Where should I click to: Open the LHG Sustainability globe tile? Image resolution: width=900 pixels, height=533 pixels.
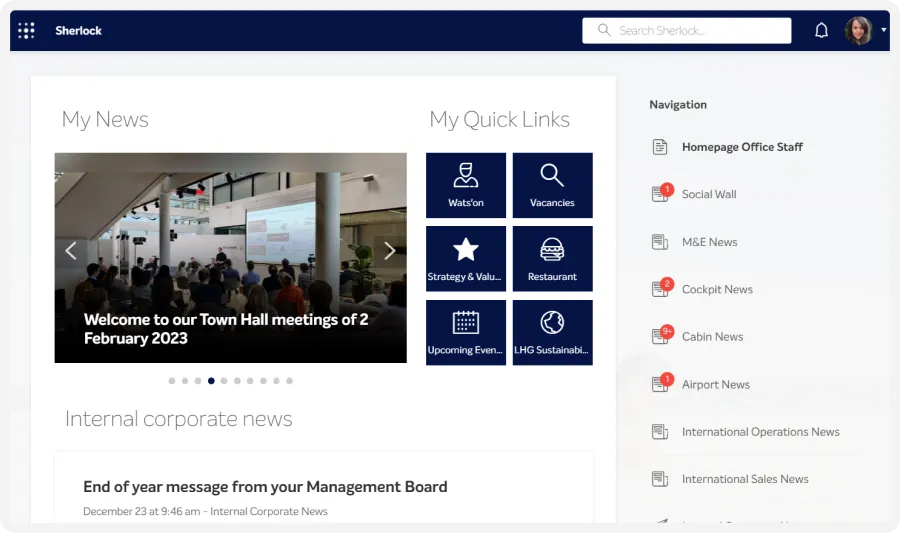(x=553, y=333)
